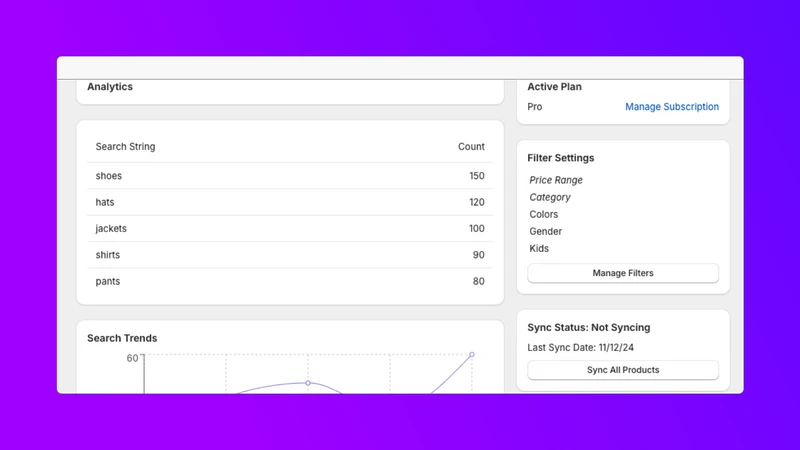The height and width of the screenshot is (450, 800).
Task: Click the Sync All Products button
Action: pos(622,370)
